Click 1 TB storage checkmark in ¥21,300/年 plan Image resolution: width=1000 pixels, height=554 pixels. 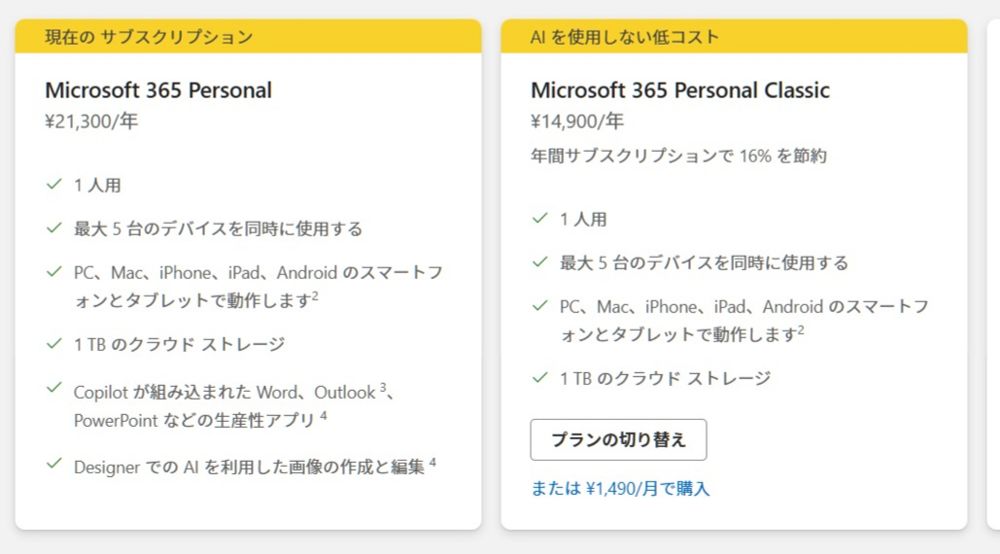54,343
